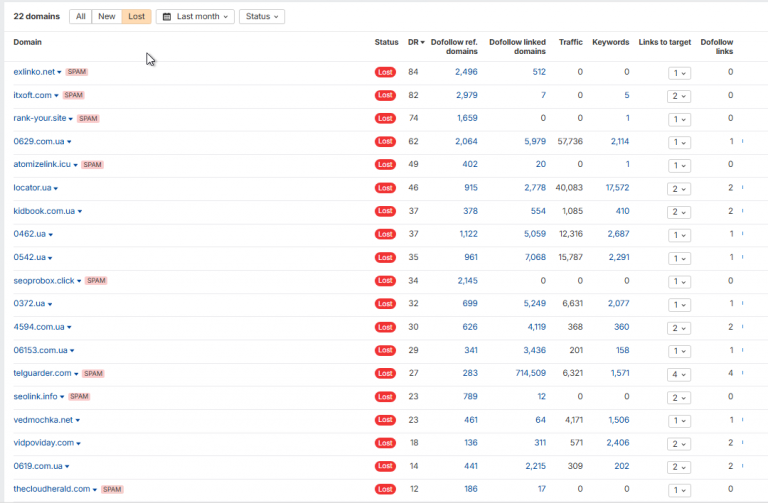Click the SPAM badge next to exlinko.net
Viewport: 768px width, 503px height.
pyautogui.click(x=77, y=72)
